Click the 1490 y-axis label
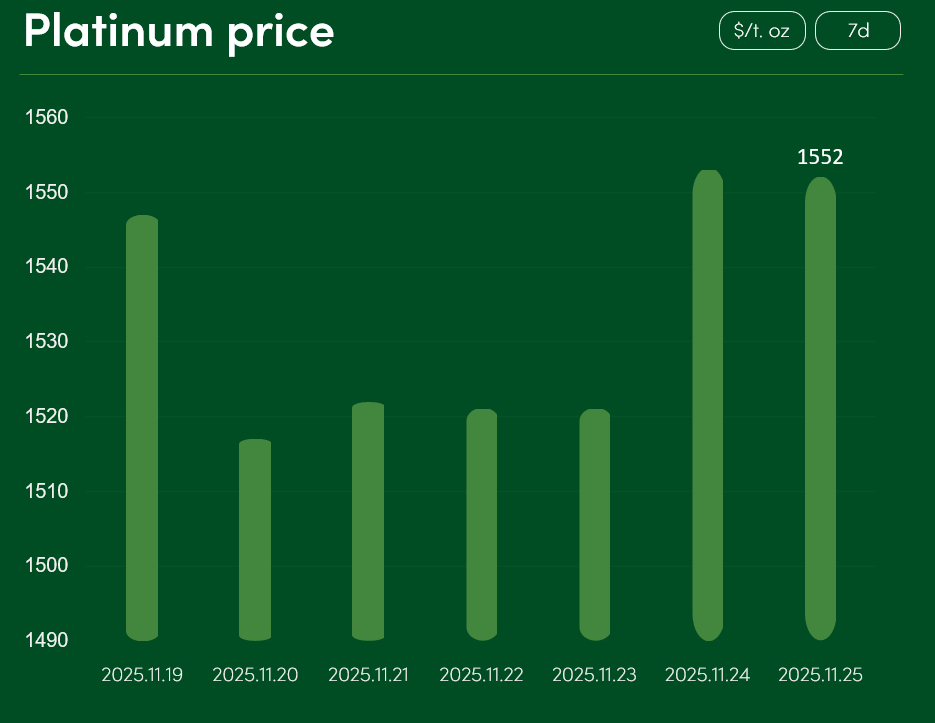 click(46, 640)
